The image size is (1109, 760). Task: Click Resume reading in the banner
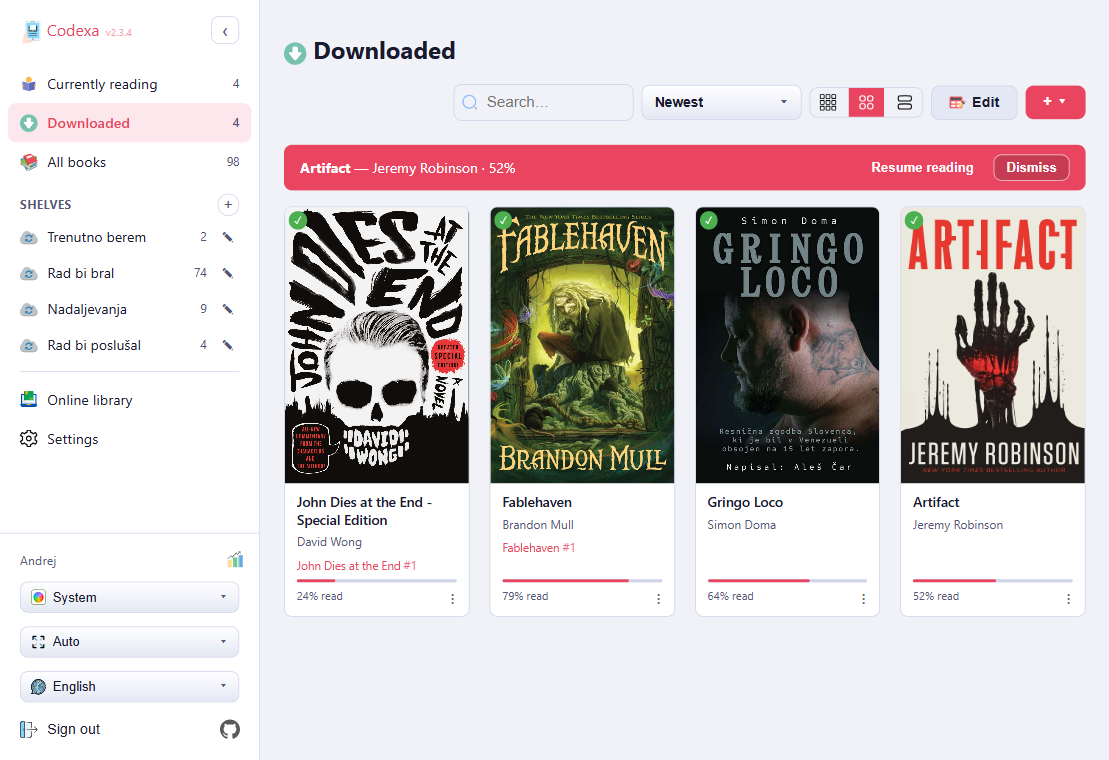922,168
